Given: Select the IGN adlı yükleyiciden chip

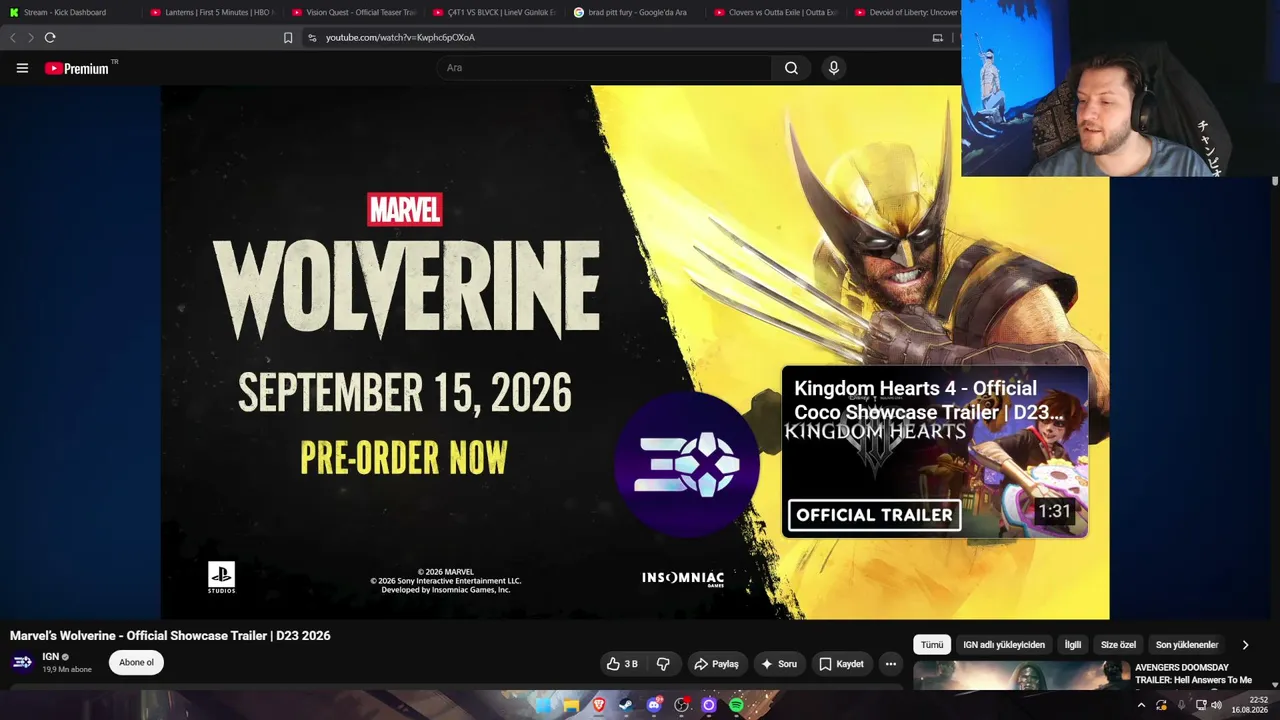Looking at the screenshot, I should 1004,645.
